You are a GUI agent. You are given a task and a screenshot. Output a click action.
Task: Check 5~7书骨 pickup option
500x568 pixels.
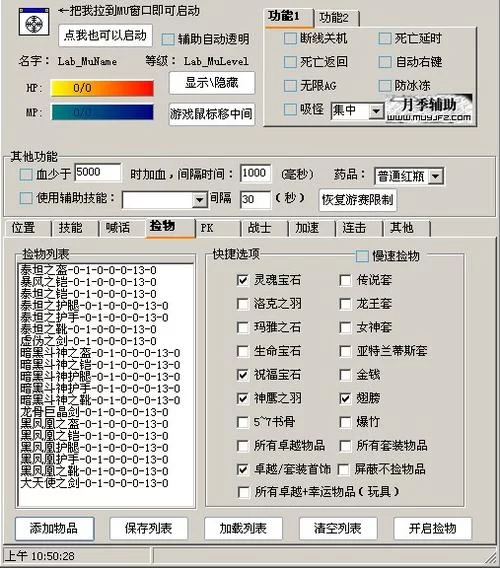coord(242,422)
